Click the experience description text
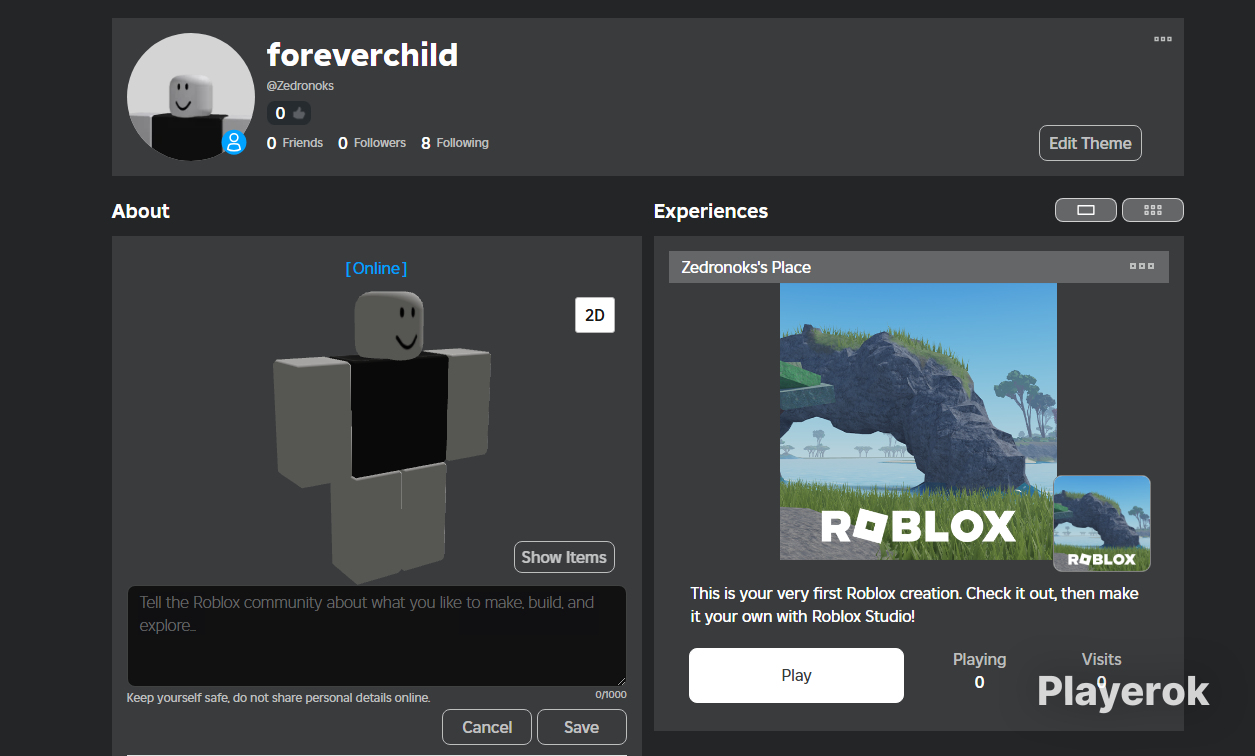 [x=914, y=605]
